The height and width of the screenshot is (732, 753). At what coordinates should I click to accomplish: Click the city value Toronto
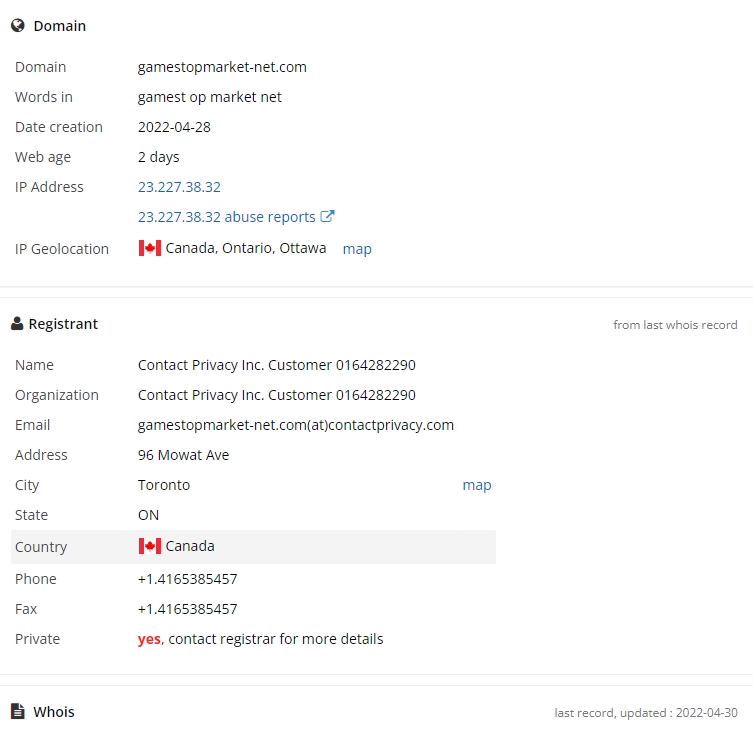coord(164,485)
